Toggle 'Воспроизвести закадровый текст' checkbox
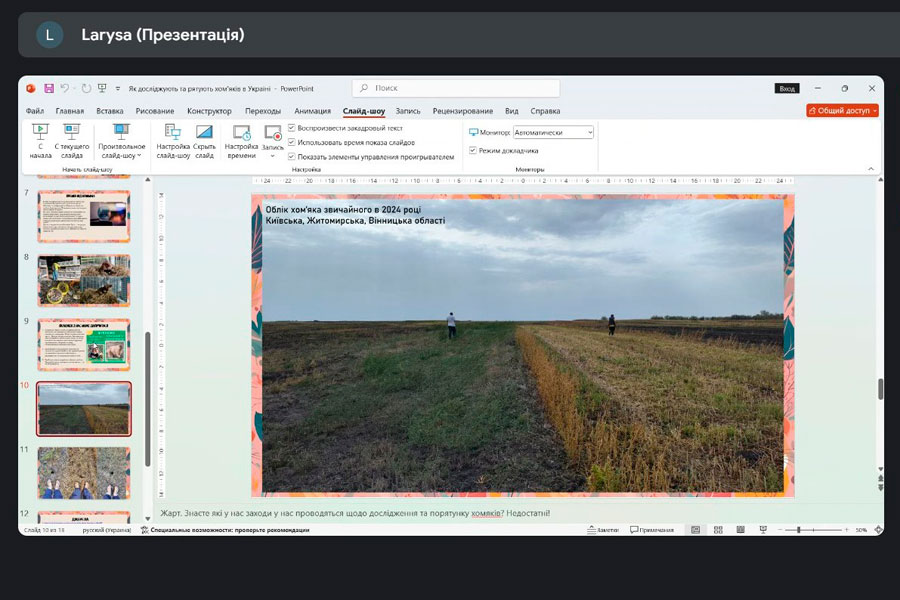Image resolution: width=900 pixels, height=600 pixels. coord(292,128)
